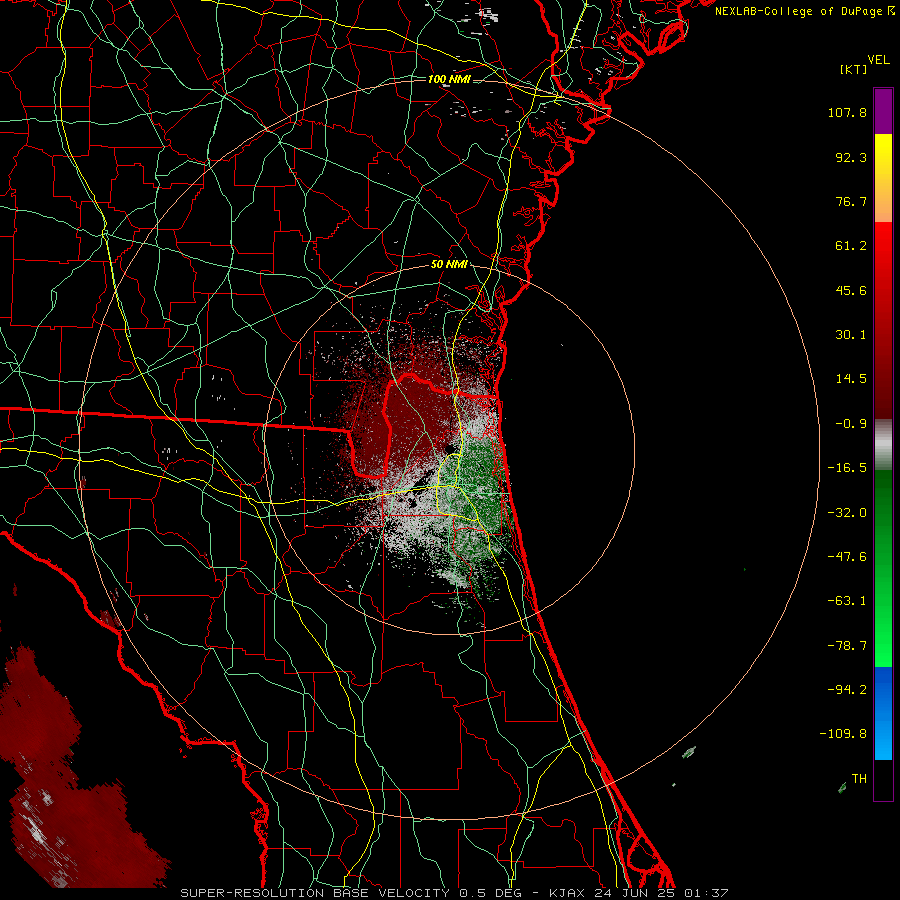Click the yellow-orange segment of the color bar
Image resolution: width=900 pixels, height=900 pixels.
pos(883,178)
